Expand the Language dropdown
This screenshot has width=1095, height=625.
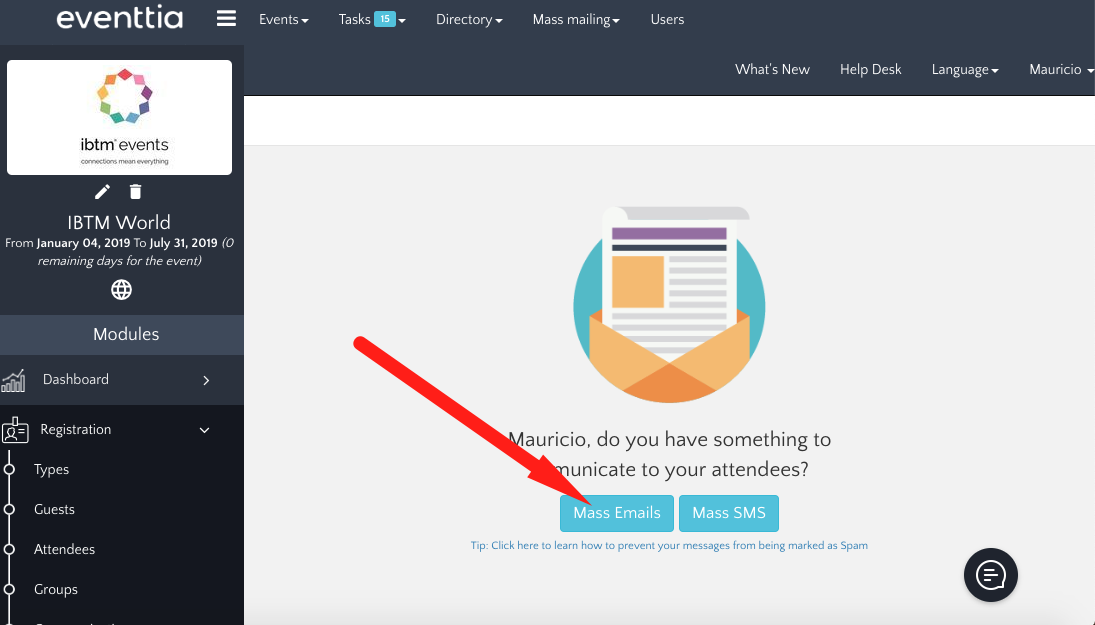click(x=965, y=70)
